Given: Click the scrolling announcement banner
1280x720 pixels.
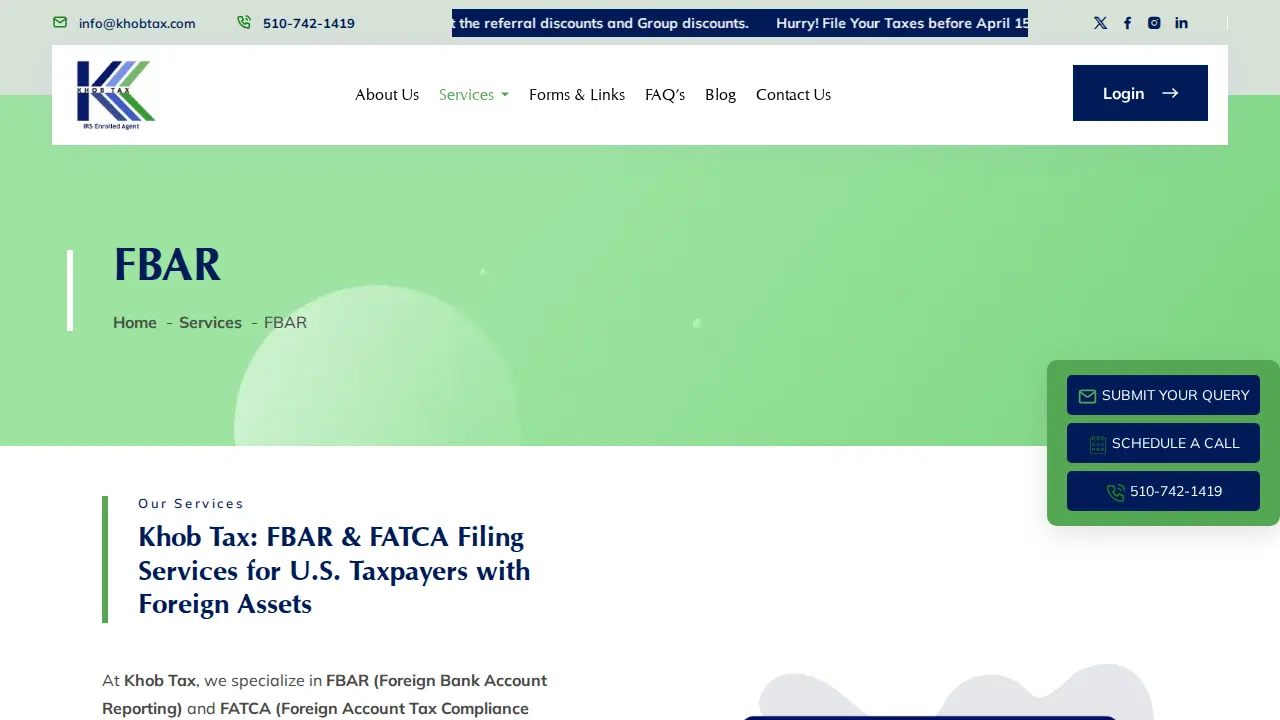Looking at the screenshot, I should point(740,23).
